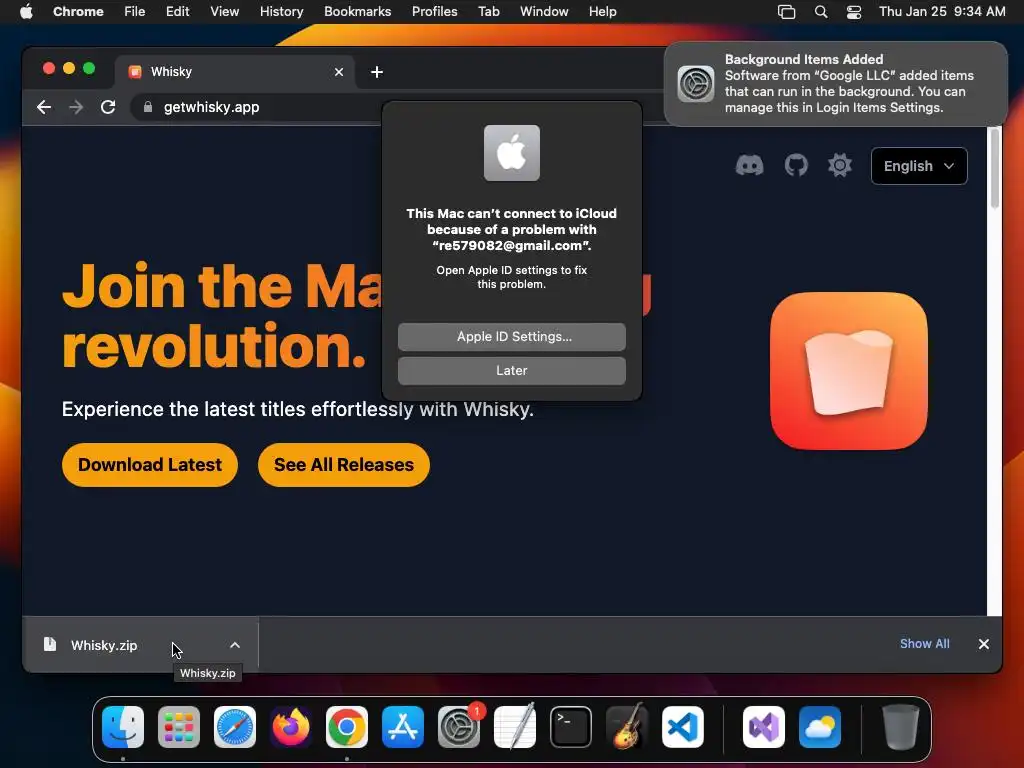Screen dimensions: 1024x768
Task: Open a new tab with plus button
Action: tap(377, 72)
